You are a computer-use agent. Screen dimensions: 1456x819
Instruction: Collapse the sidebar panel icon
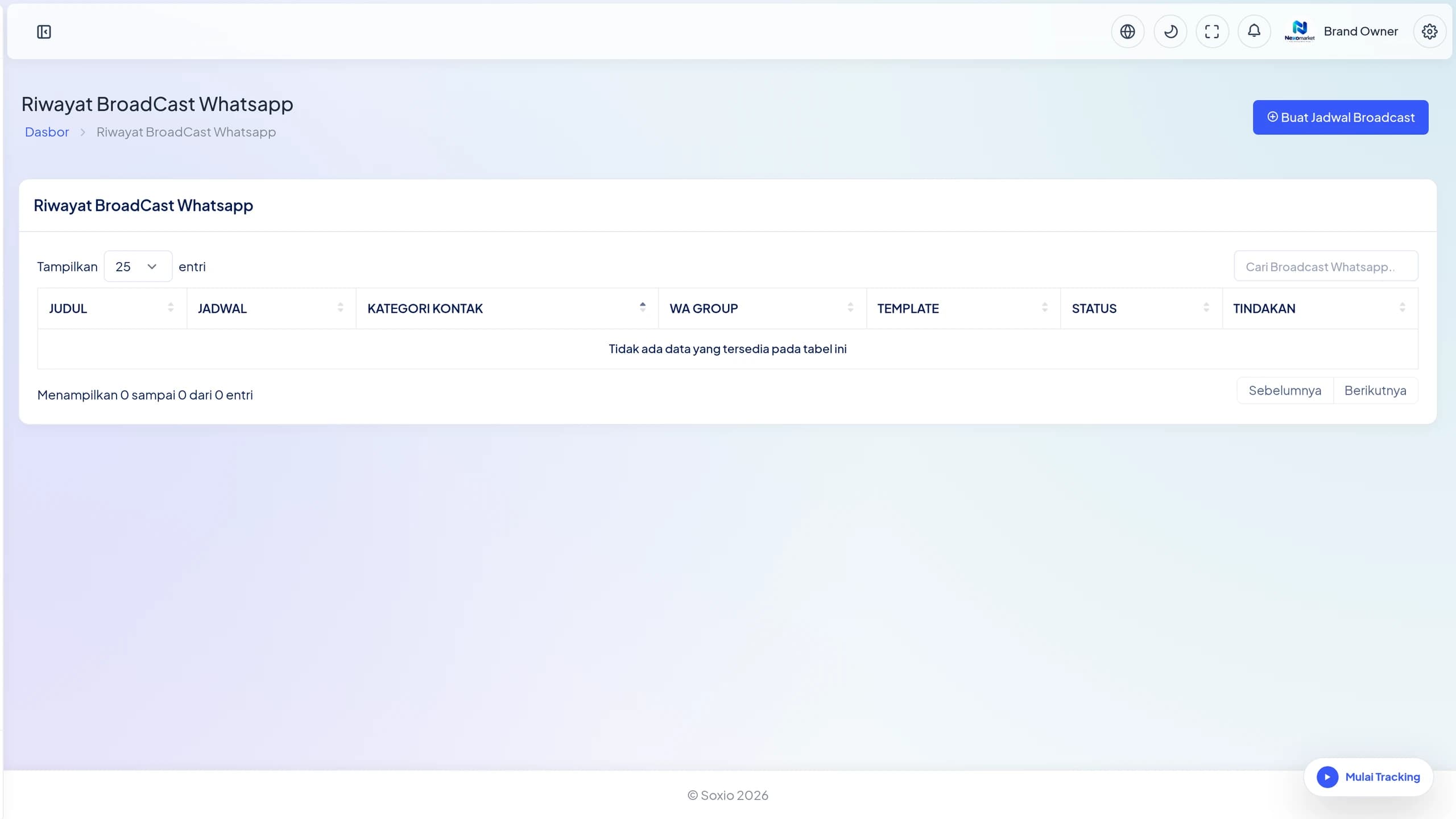(44, 32)
